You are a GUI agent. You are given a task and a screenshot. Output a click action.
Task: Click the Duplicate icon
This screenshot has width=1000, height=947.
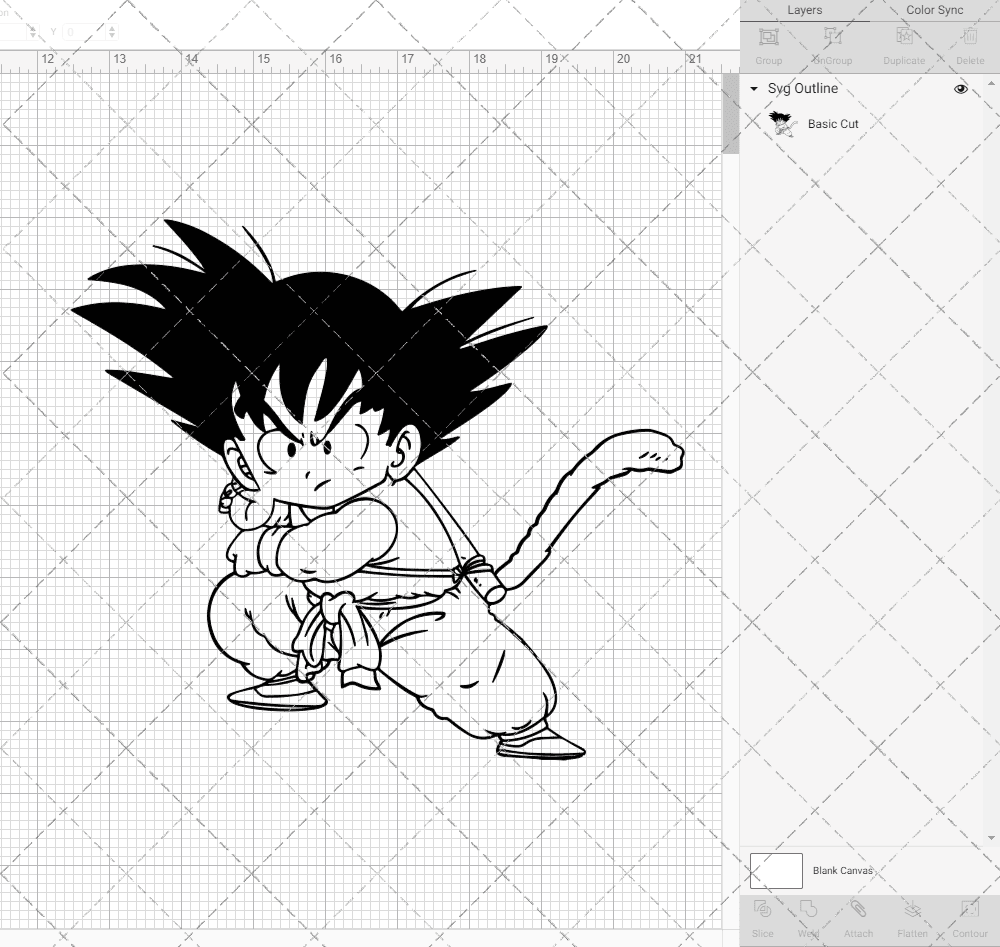904,36
